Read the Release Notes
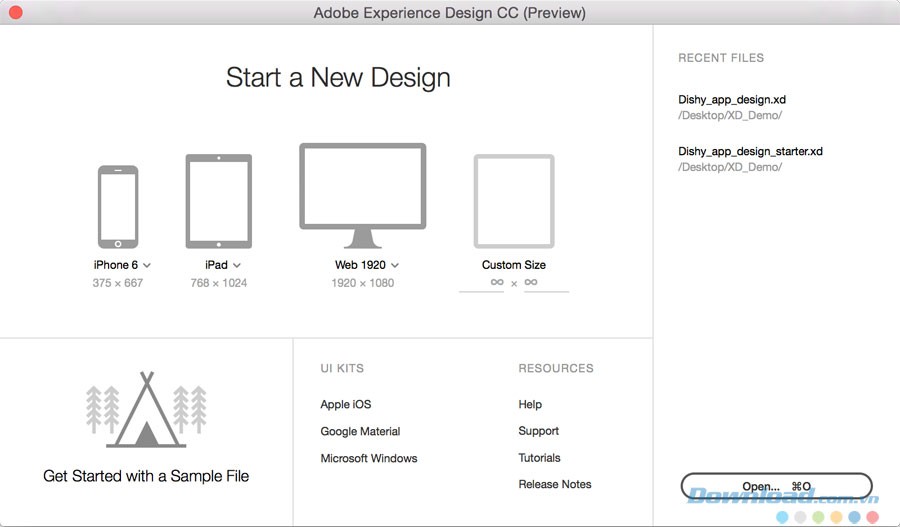The image size is (900, 527). (x=554, y=484)
